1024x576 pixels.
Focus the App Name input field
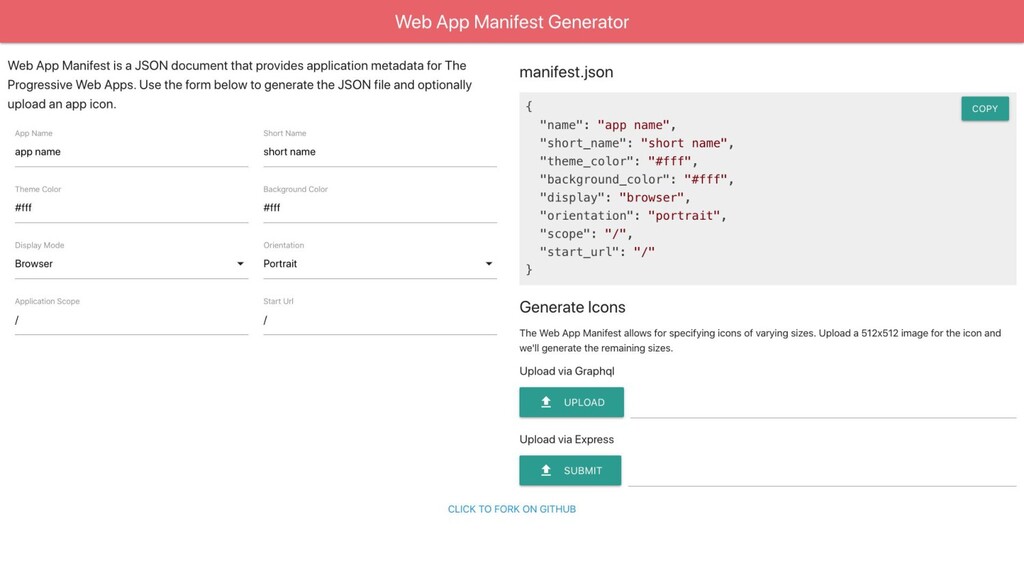(130, 152)
